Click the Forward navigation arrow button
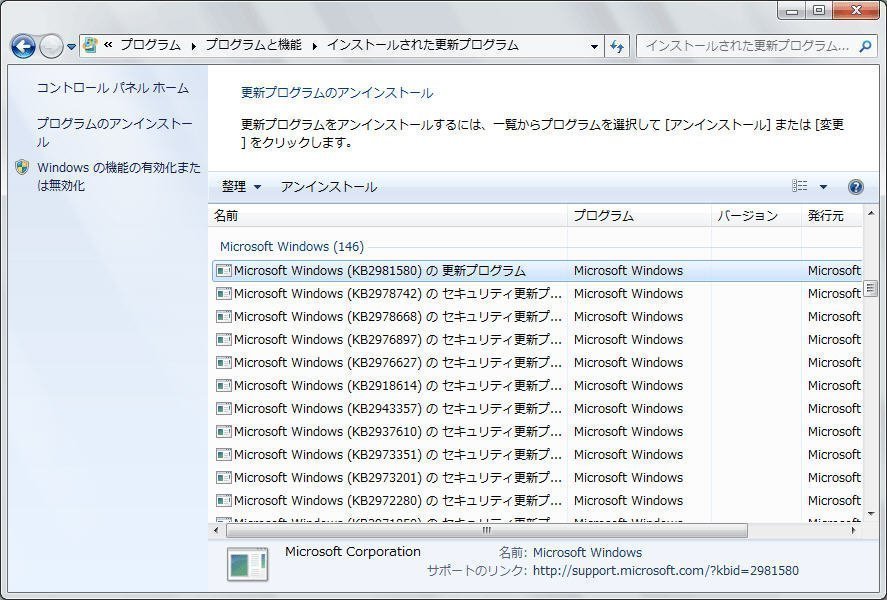Viewport: 887px width, 600px height. click(x=51, y=46)
